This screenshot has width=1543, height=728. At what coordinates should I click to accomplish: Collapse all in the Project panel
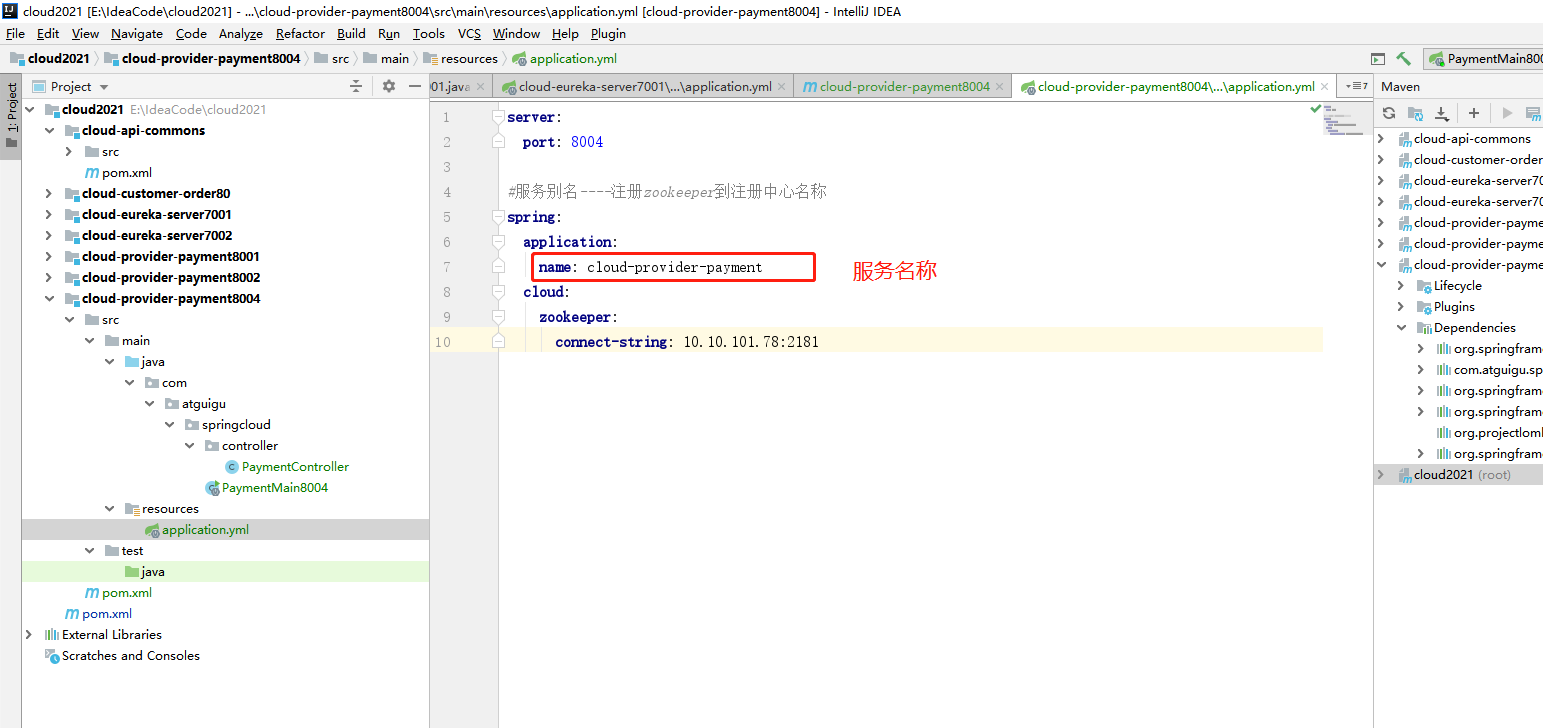pos(355,87)
